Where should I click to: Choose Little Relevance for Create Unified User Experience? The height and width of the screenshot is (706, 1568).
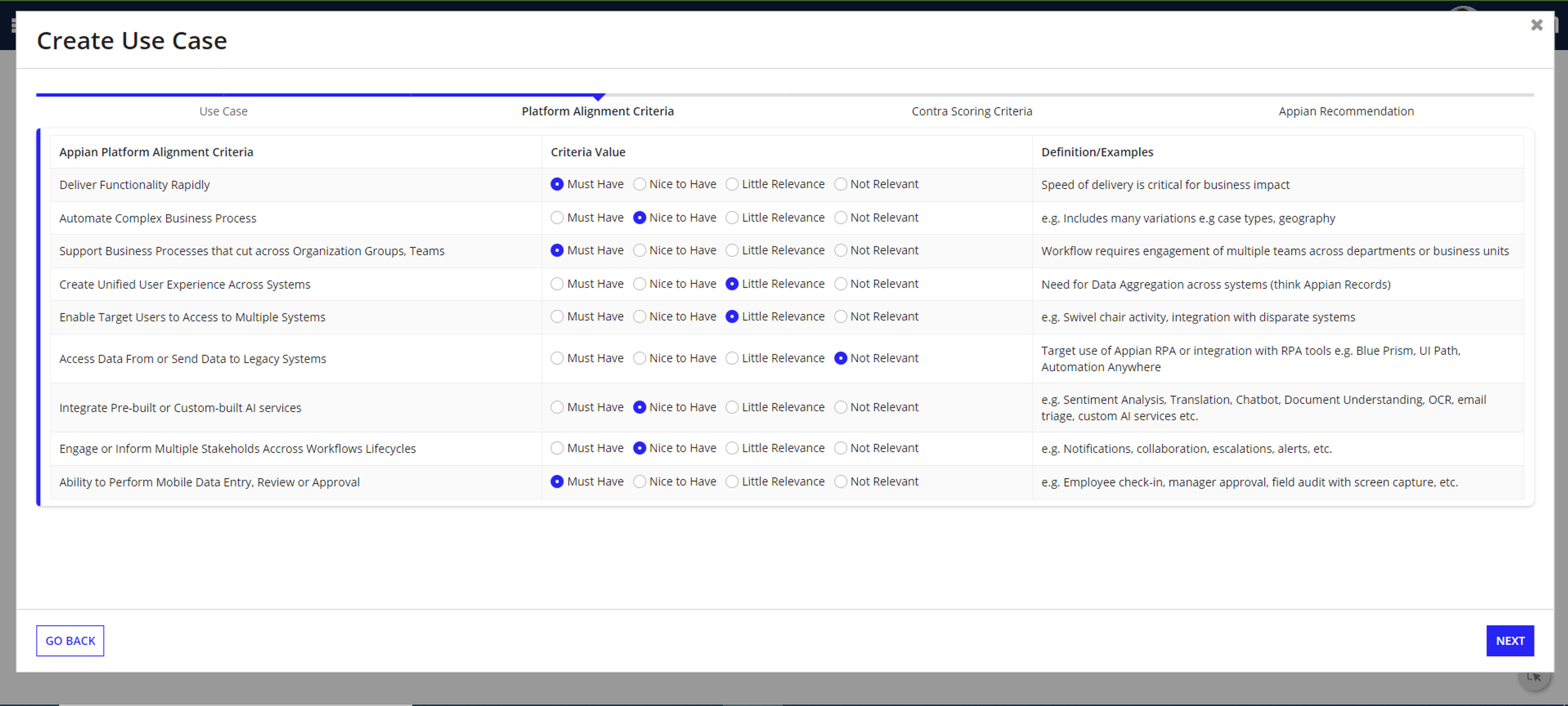732,284
